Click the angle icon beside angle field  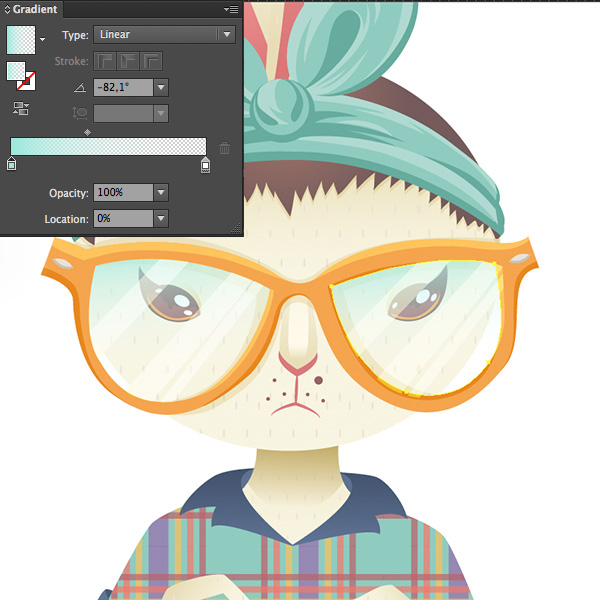coord(80,88)
